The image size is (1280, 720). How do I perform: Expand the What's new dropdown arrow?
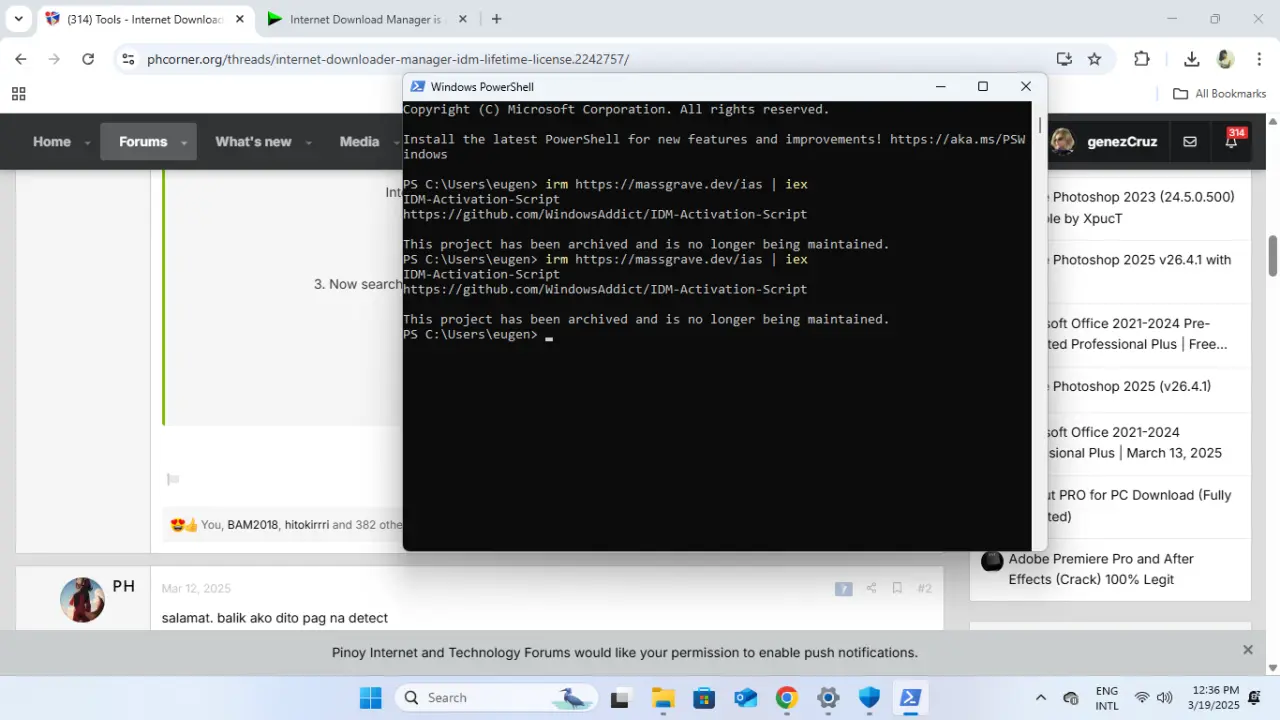[x=308, y=143]
